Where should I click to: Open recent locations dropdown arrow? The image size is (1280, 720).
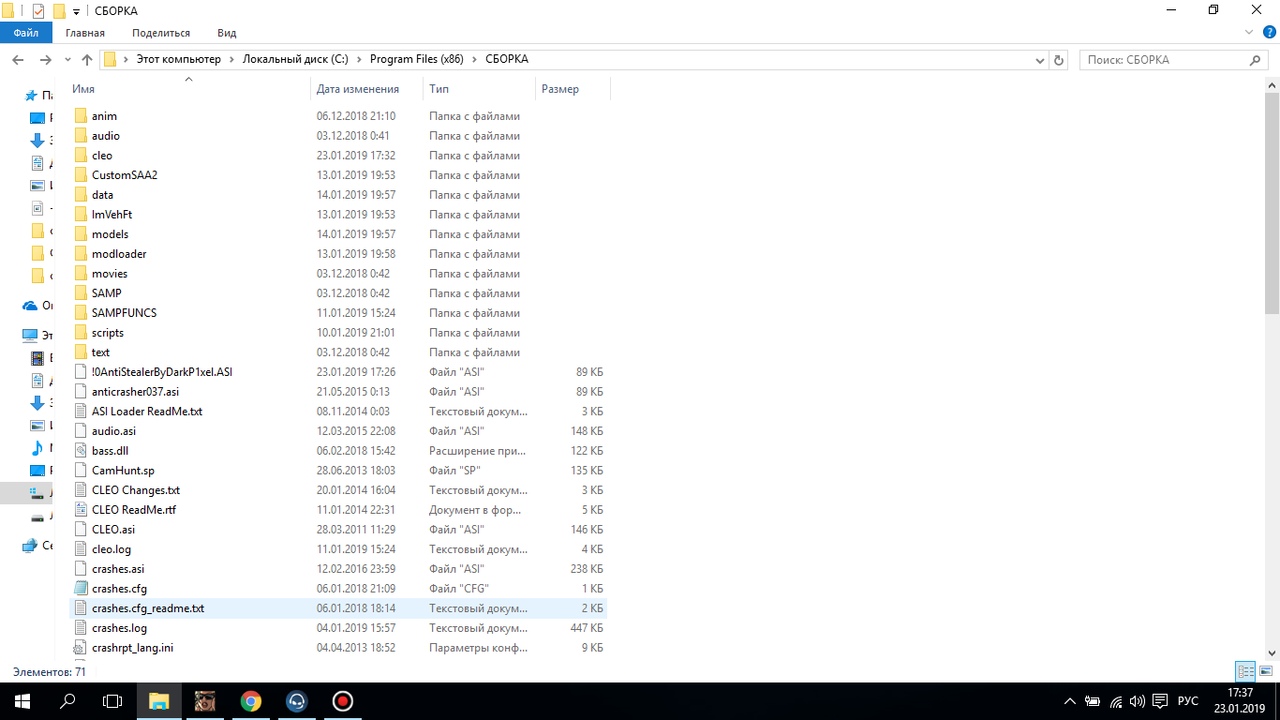point(67,60)
